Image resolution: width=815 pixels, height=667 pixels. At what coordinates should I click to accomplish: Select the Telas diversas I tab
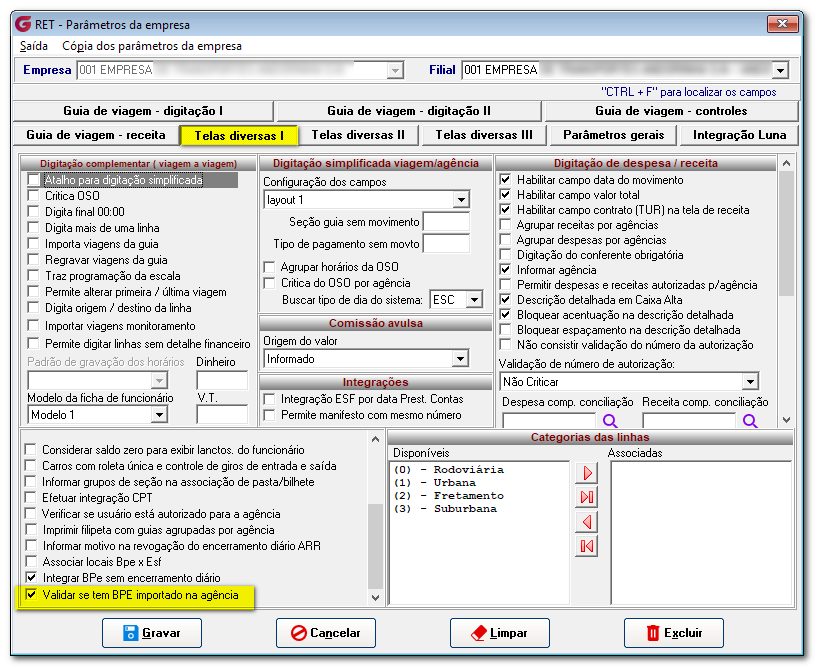pyautogui.click(x=239, y=136)
